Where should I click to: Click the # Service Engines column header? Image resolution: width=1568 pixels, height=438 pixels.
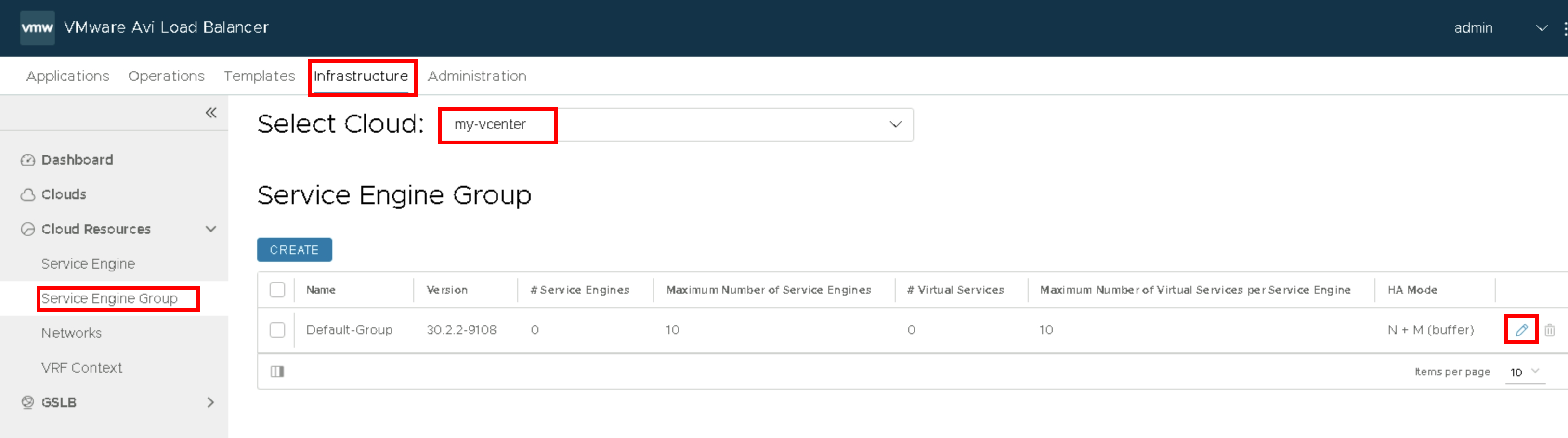pos(579,290)
